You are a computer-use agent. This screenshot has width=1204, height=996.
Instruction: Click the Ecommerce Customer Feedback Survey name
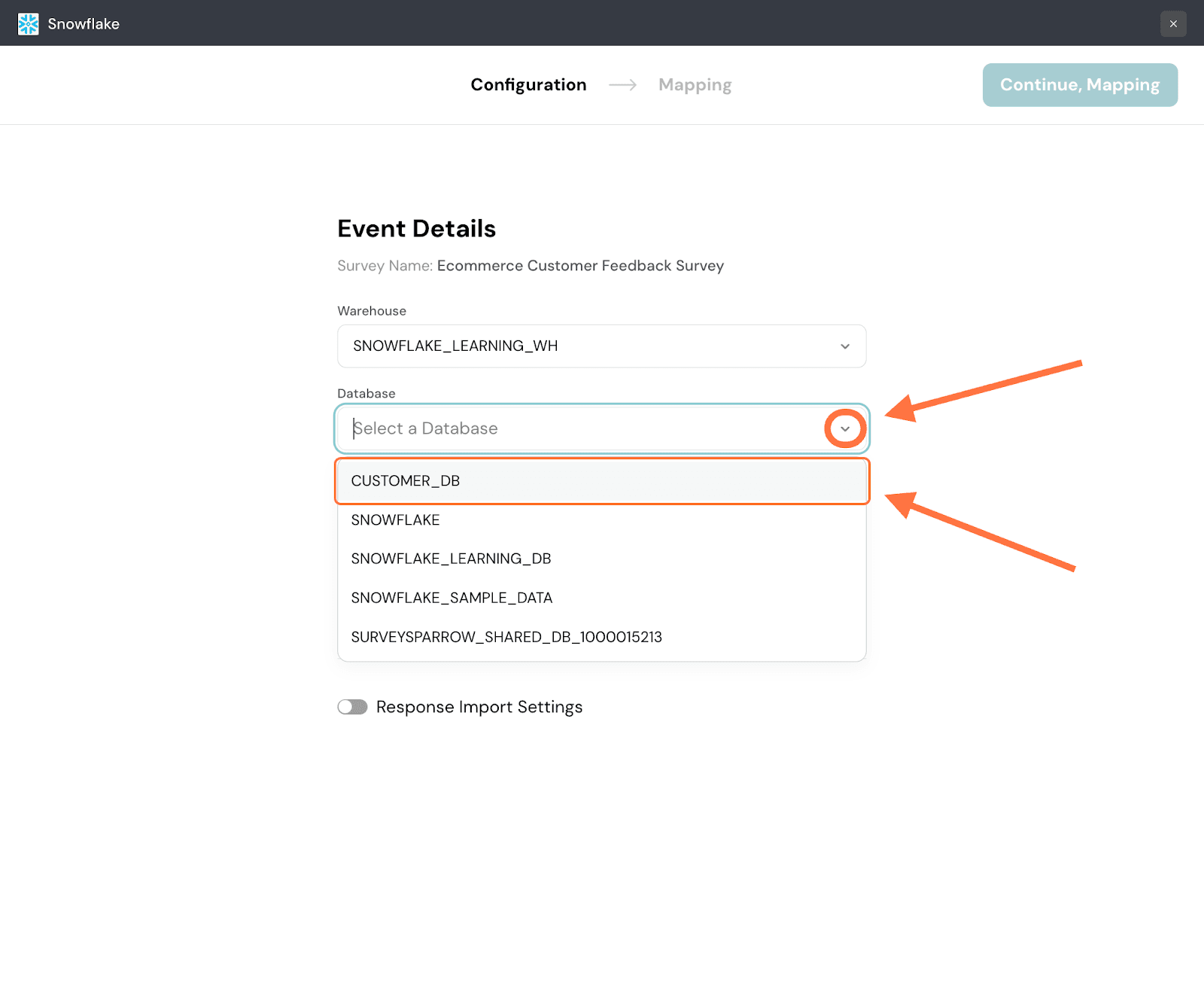[580, 266]
